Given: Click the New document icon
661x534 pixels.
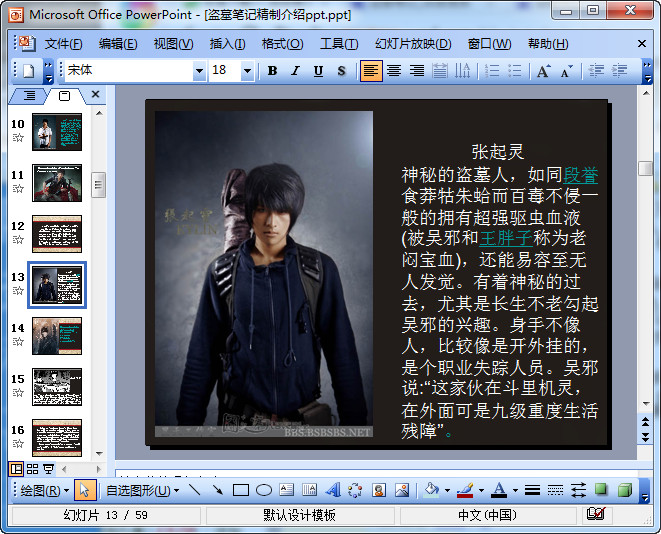Looking at the screenshot, I should [29, 70].
